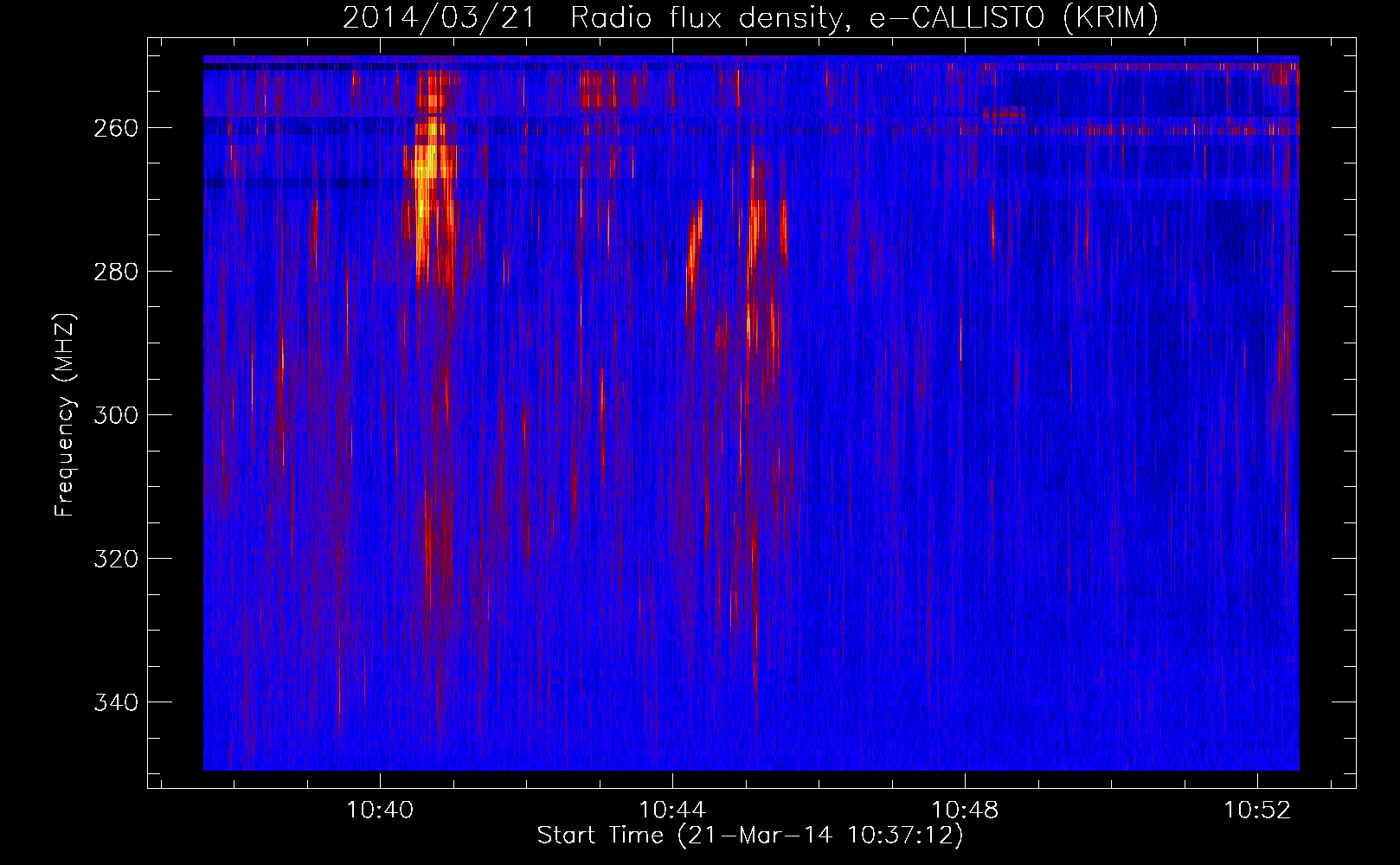Image resolution: width=1400 pixels, height=865 pixels.
Task: Click the 300 frequency tick label
Action: (x=116, y=415)
